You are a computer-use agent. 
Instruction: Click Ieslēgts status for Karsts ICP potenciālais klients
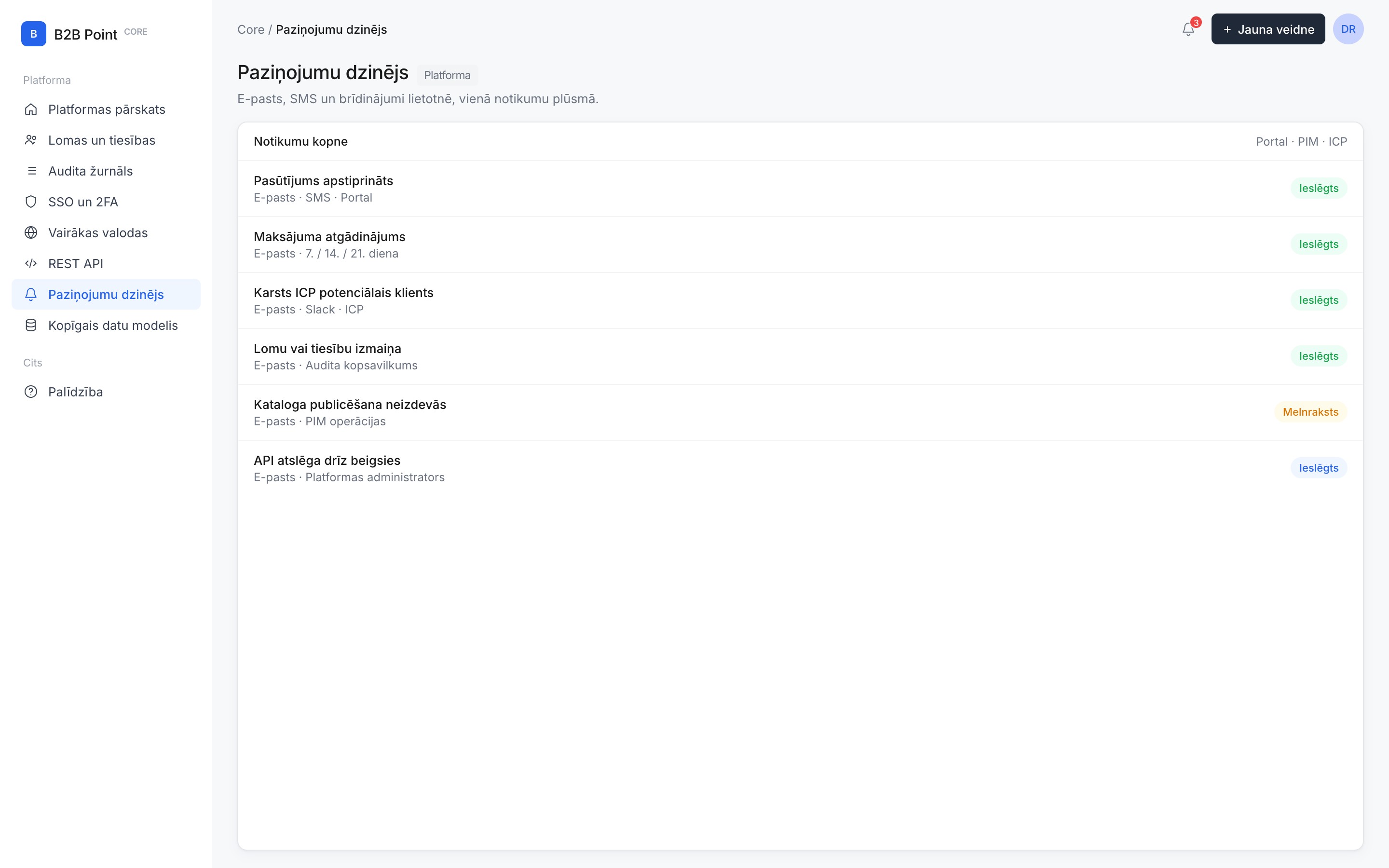coord(1319,300)
